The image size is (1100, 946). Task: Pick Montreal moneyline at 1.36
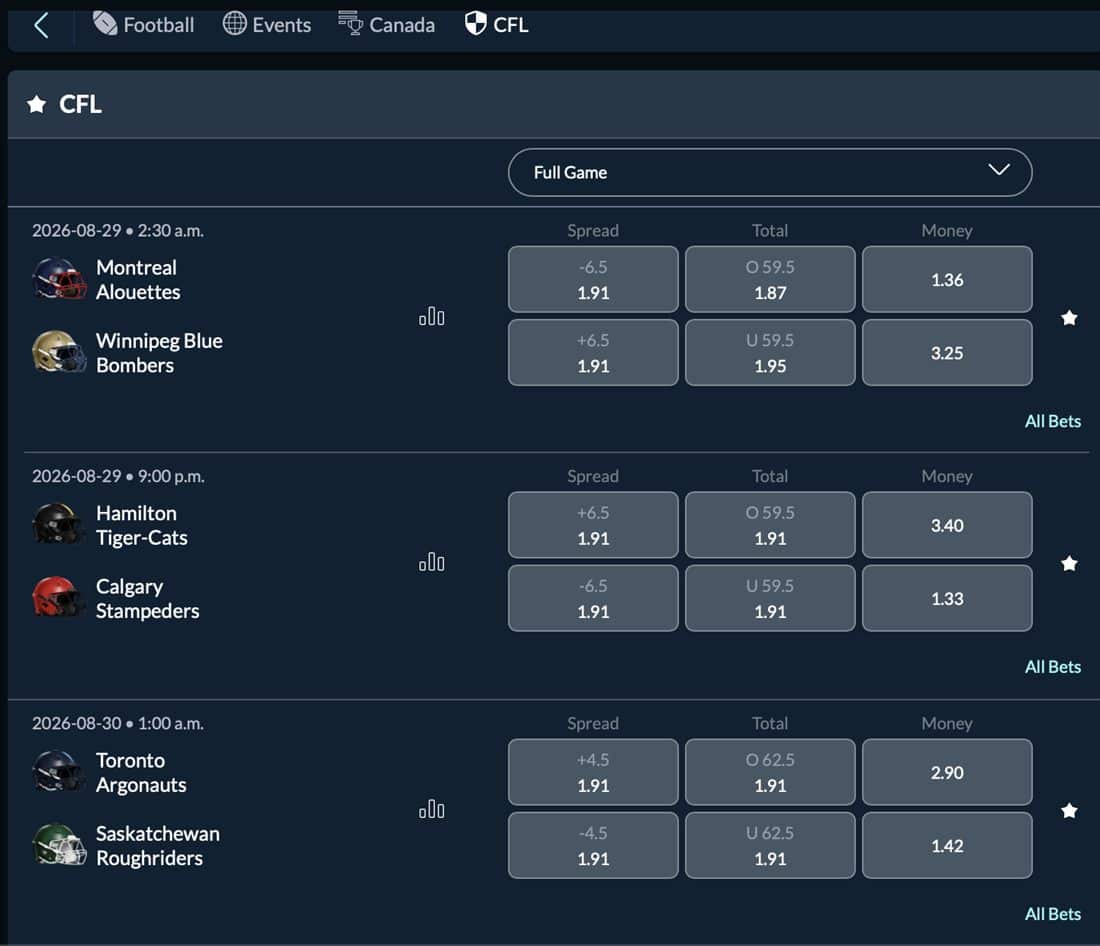[946, 279]
